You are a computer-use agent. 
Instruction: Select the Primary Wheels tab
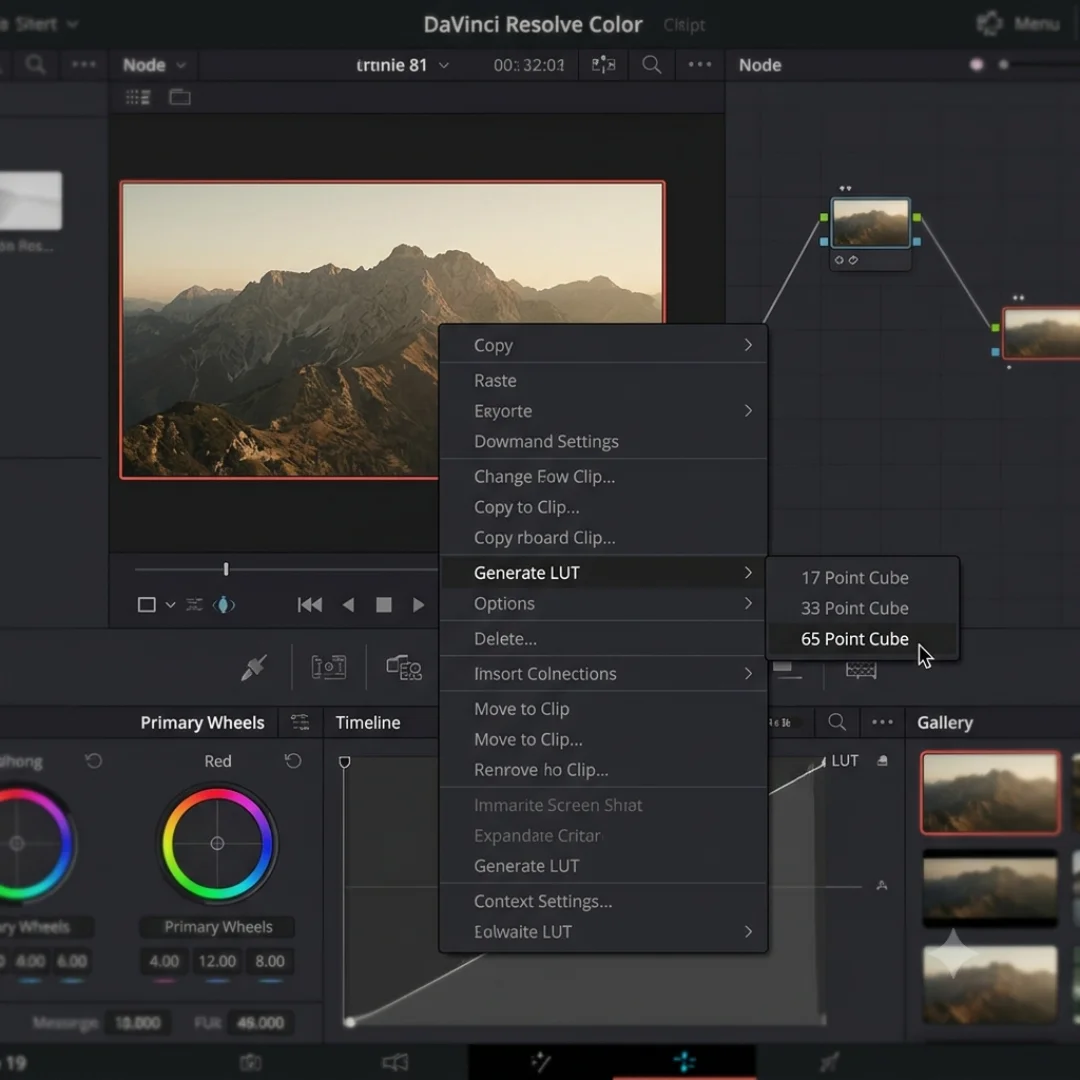tap(202, 723)
